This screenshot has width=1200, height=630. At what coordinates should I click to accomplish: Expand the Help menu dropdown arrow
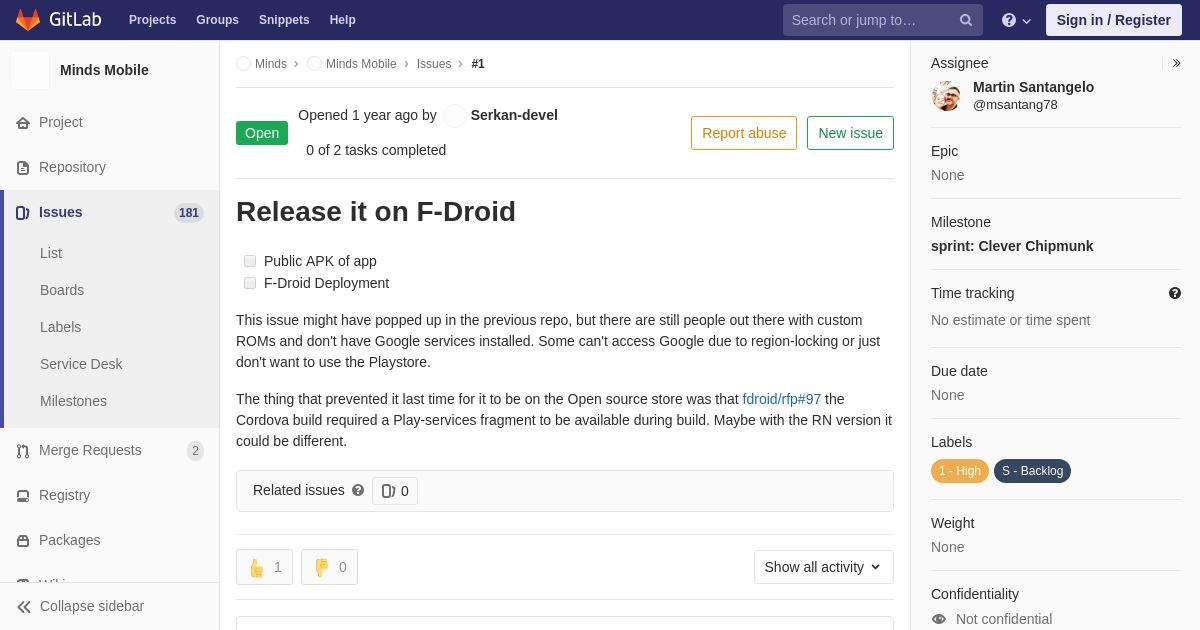tap(1026, 21)
